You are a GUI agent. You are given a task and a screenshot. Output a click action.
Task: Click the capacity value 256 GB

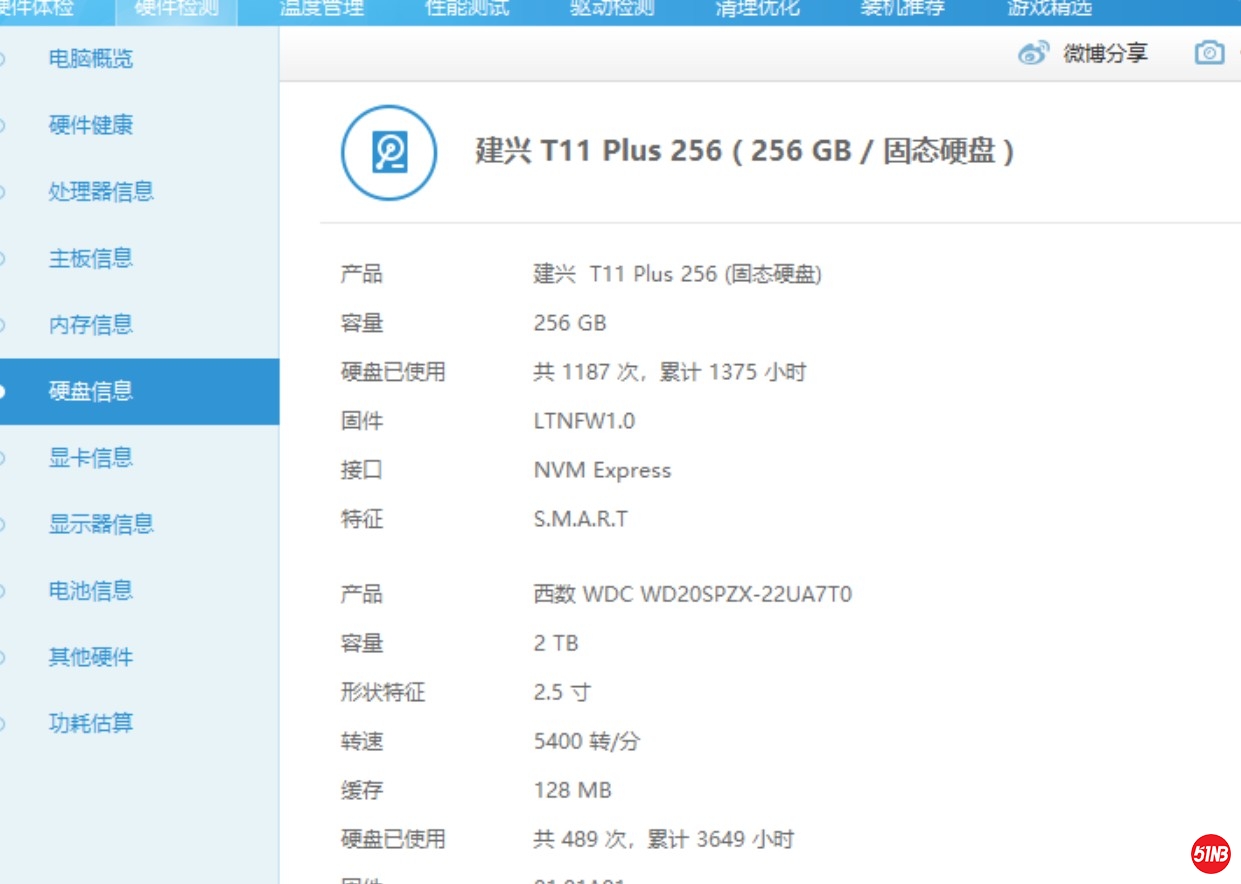click(x=570, y=323)
